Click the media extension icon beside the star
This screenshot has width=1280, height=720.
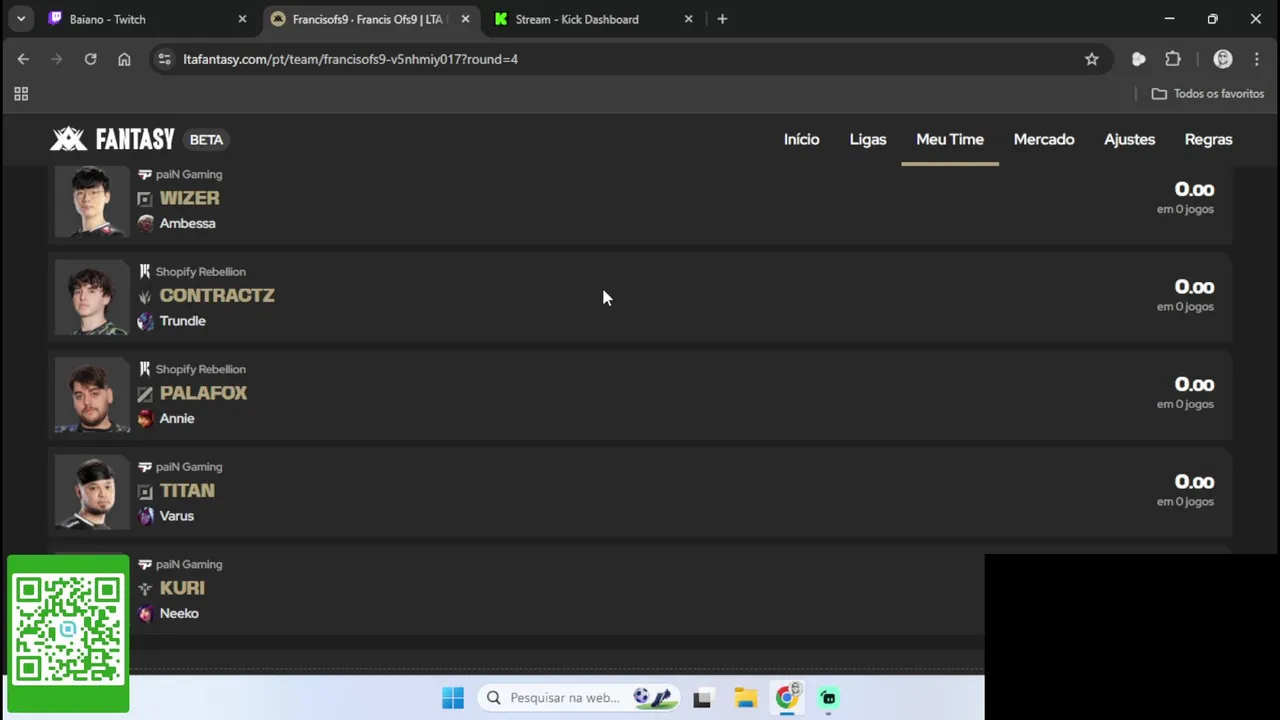(1138, 59)
